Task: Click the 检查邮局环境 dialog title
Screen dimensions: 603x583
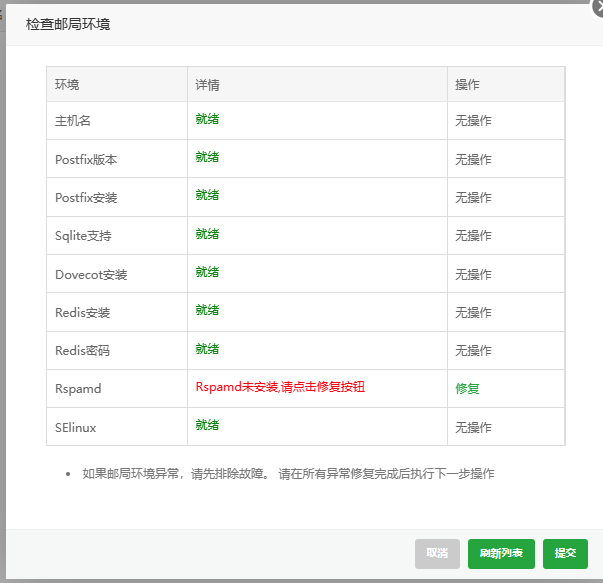Action: (x=68, y=24)
